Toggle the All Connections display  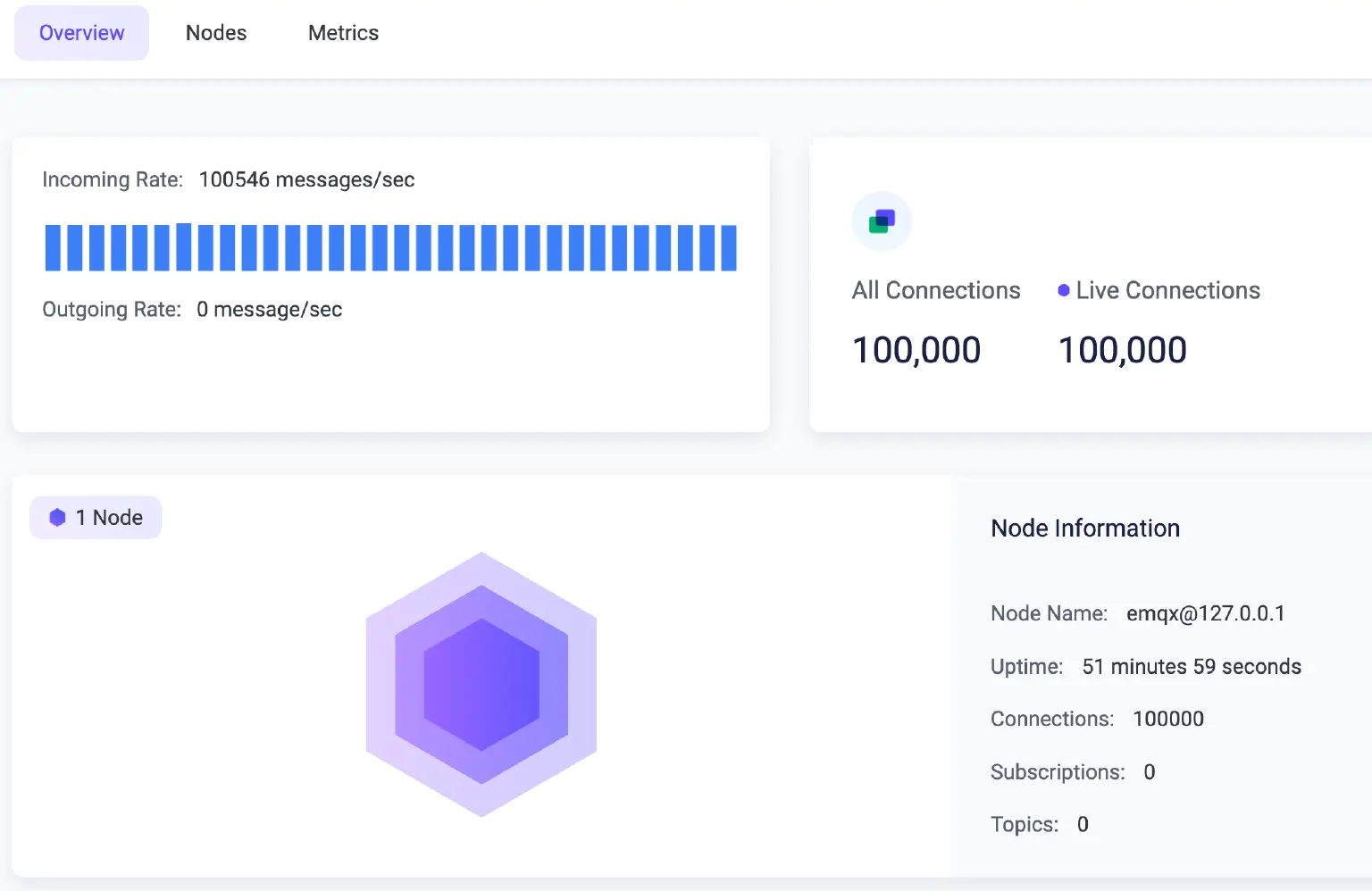click(936, 290)
